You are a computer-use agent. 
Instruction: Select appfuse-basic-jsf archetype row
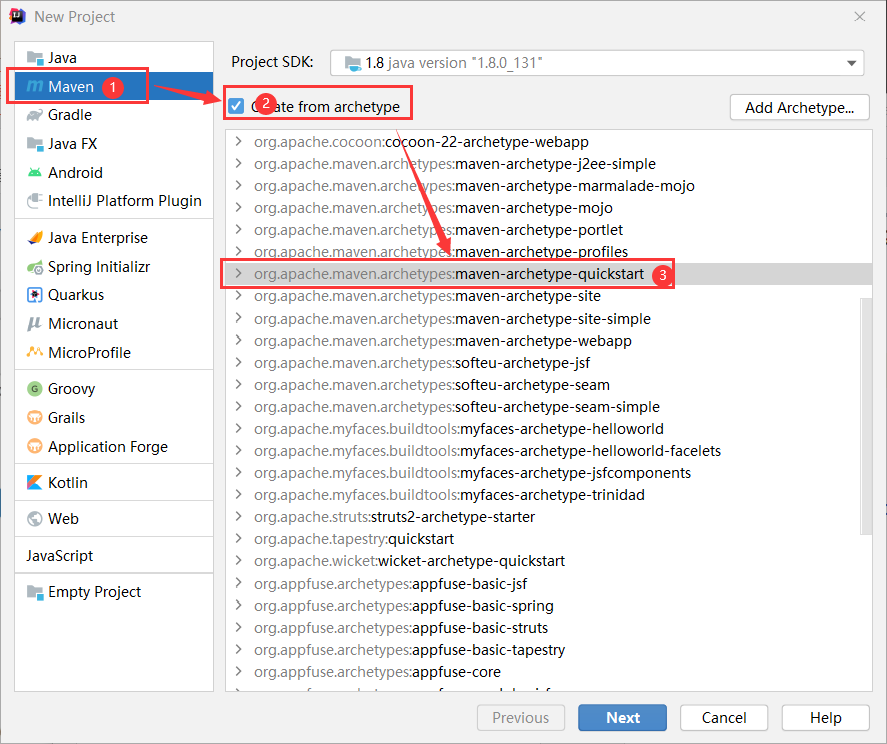click(549, 583)
